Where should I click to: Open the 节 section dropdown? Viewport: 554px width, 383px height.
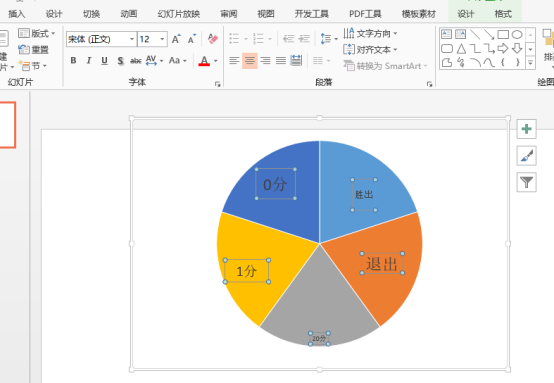pyautogui.click(x=33, y=66)
